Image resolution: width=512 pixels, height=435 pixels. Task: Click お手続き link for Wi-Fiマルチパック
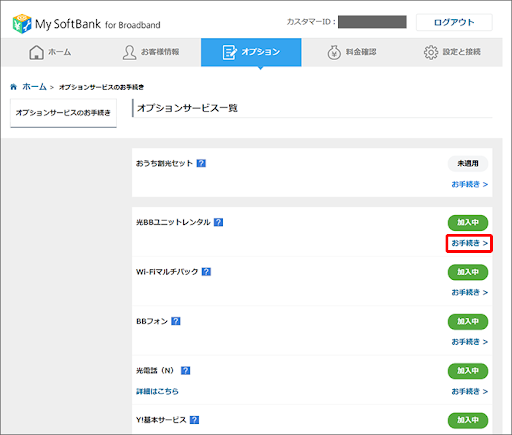pyautogui.click(x=469, y=292)
